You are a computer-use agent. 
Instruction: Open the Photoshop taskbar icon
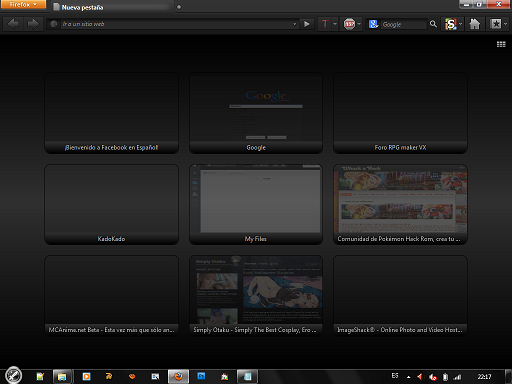tap(201, 376)
